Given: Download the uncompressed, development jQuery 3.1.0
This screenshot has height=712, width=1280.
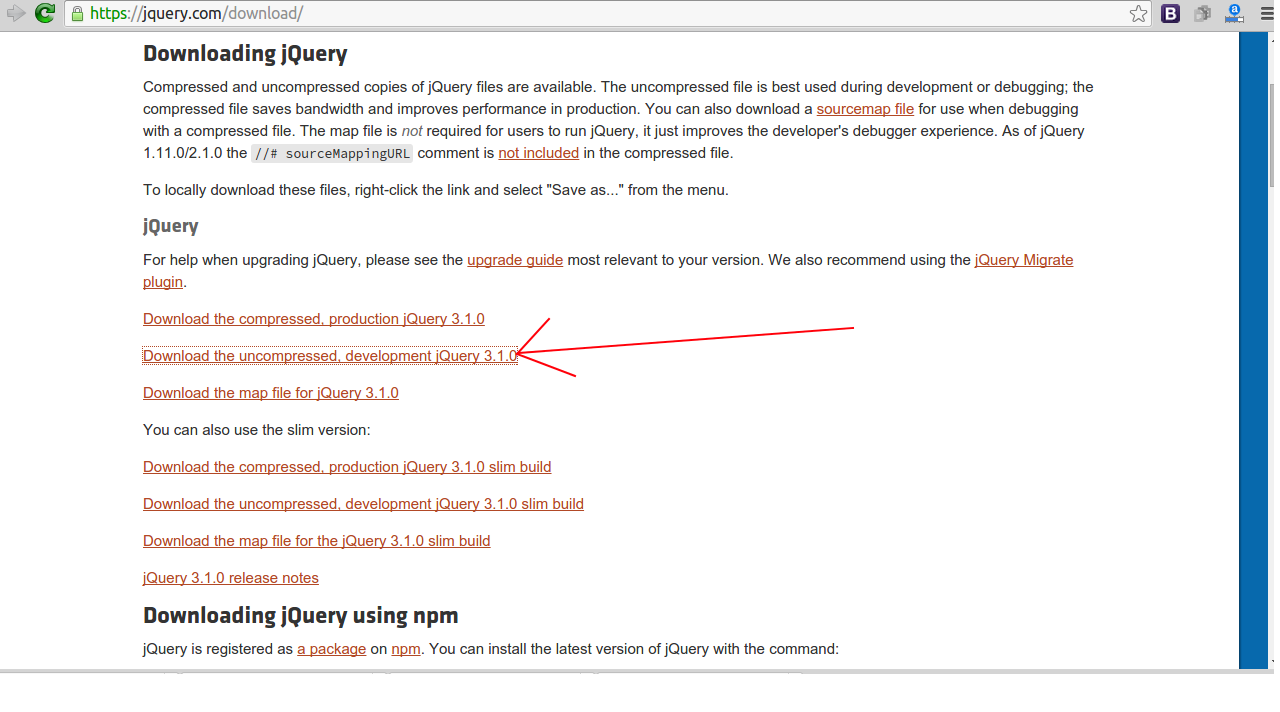Looking at the screenshot, I should click(x=330, y=356).
